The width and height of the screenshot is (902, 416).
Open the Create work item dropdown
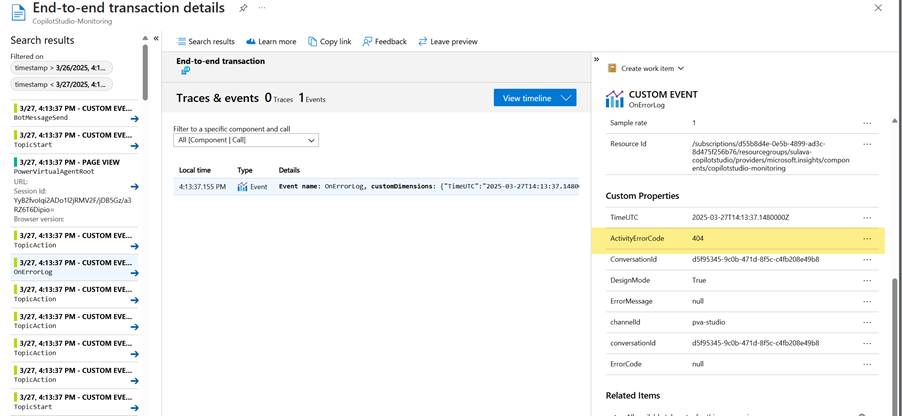(x=646, y=68)
